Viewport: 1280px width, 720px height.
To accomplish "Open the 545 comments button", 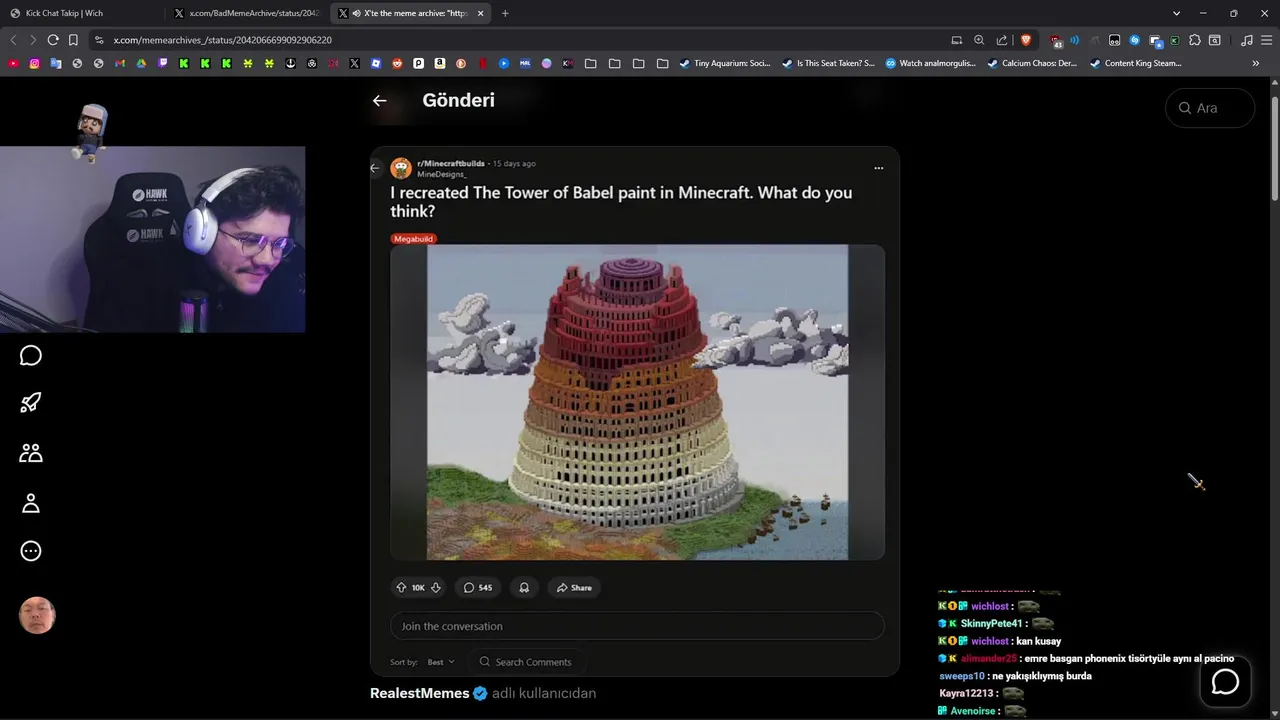I will tap(478, 588).
